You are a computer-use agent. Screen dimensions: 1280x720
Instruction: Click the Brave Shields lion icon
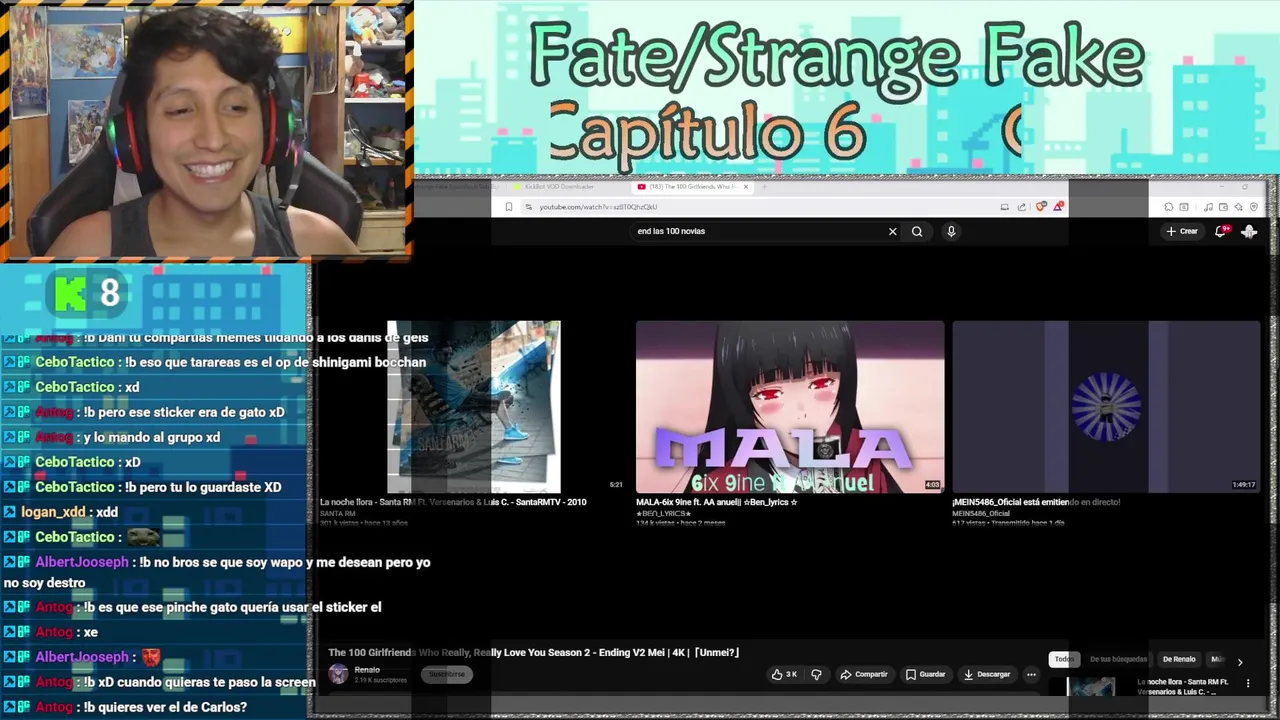pyautogui.click(x=1041, y=207)
